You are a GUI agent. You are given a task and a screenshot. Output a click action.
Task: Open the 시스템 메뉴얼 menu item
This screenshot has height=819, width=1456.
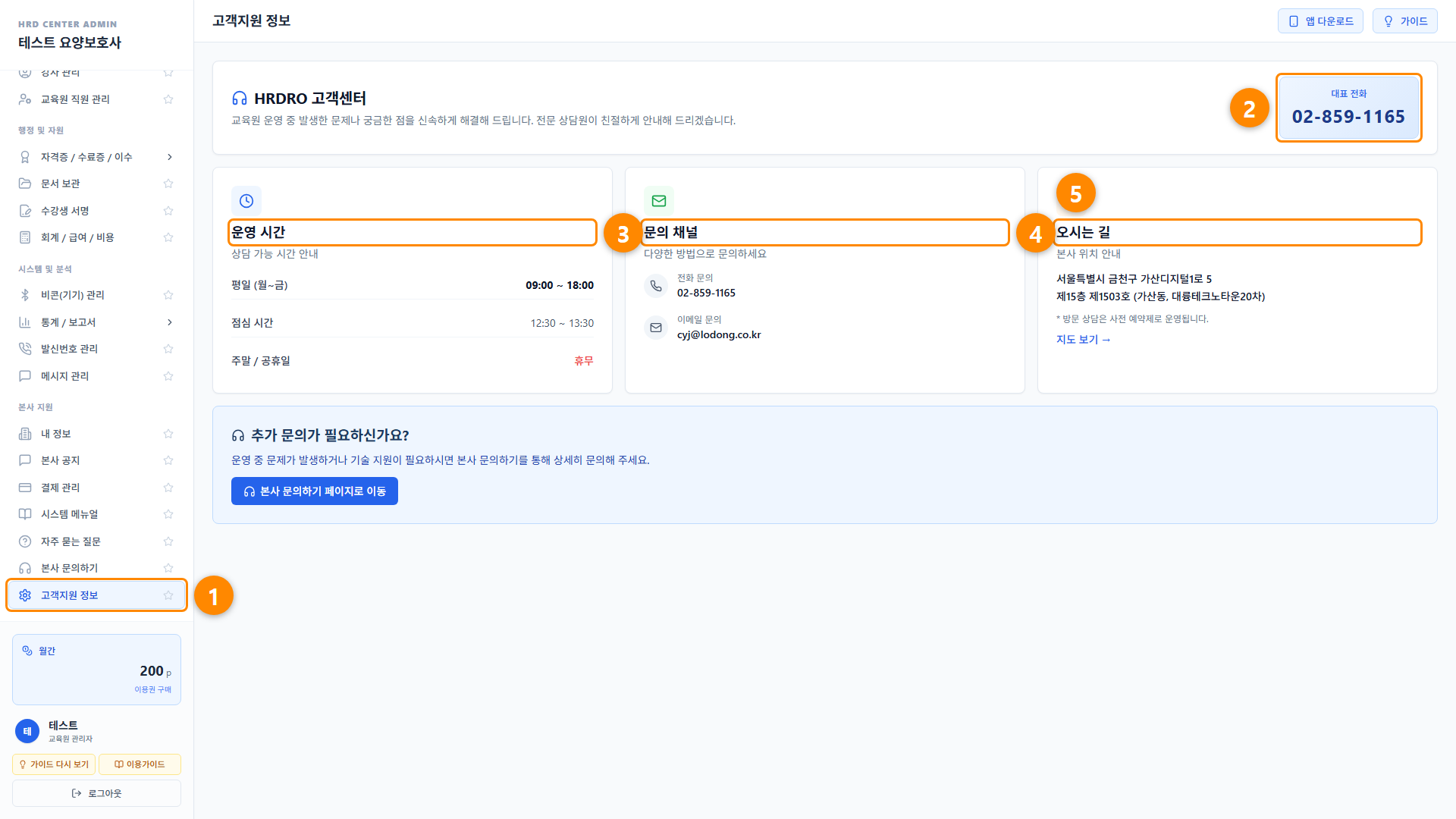click(x=96, y=514)
